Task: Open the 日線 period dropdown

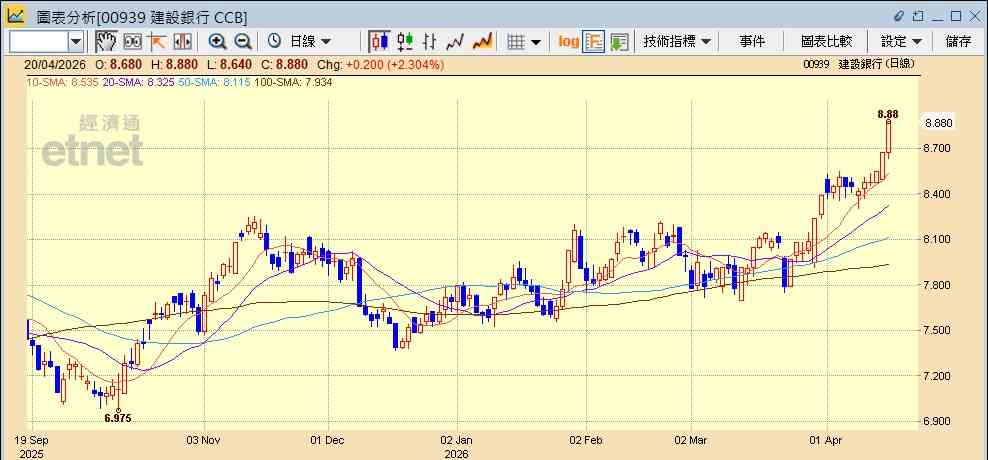Action: pos(310,42)
